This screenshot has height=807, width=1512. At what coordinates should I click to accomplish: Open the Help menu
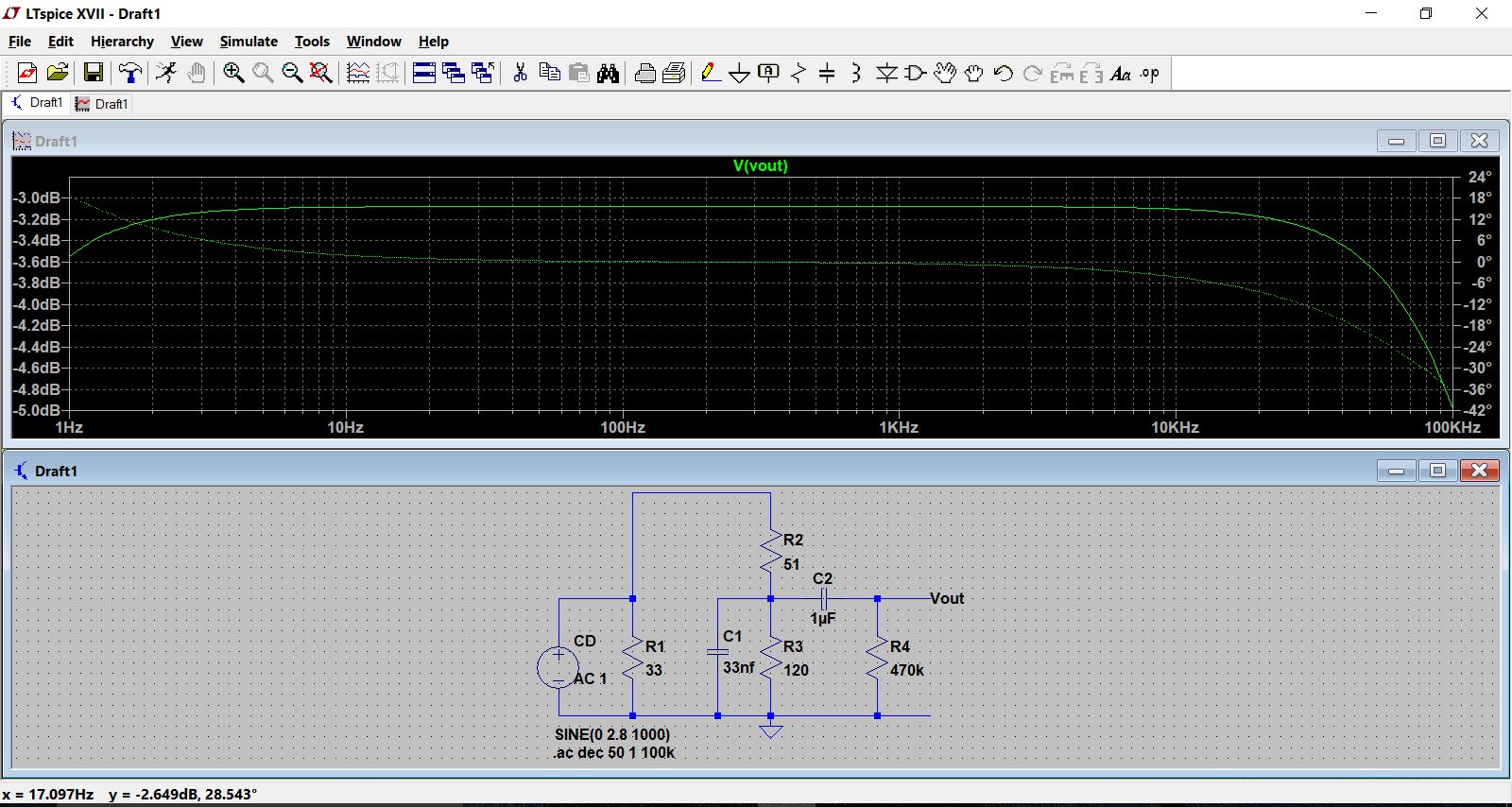[x=434, y=42]
